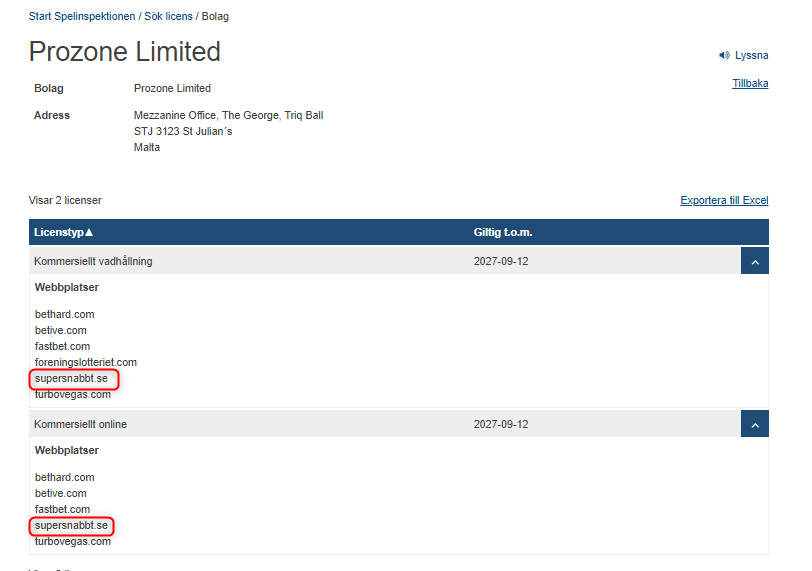Click the Lyssna speaker icon
The image size is (812, 571).
pyautogui.click(x=724, y=55)
